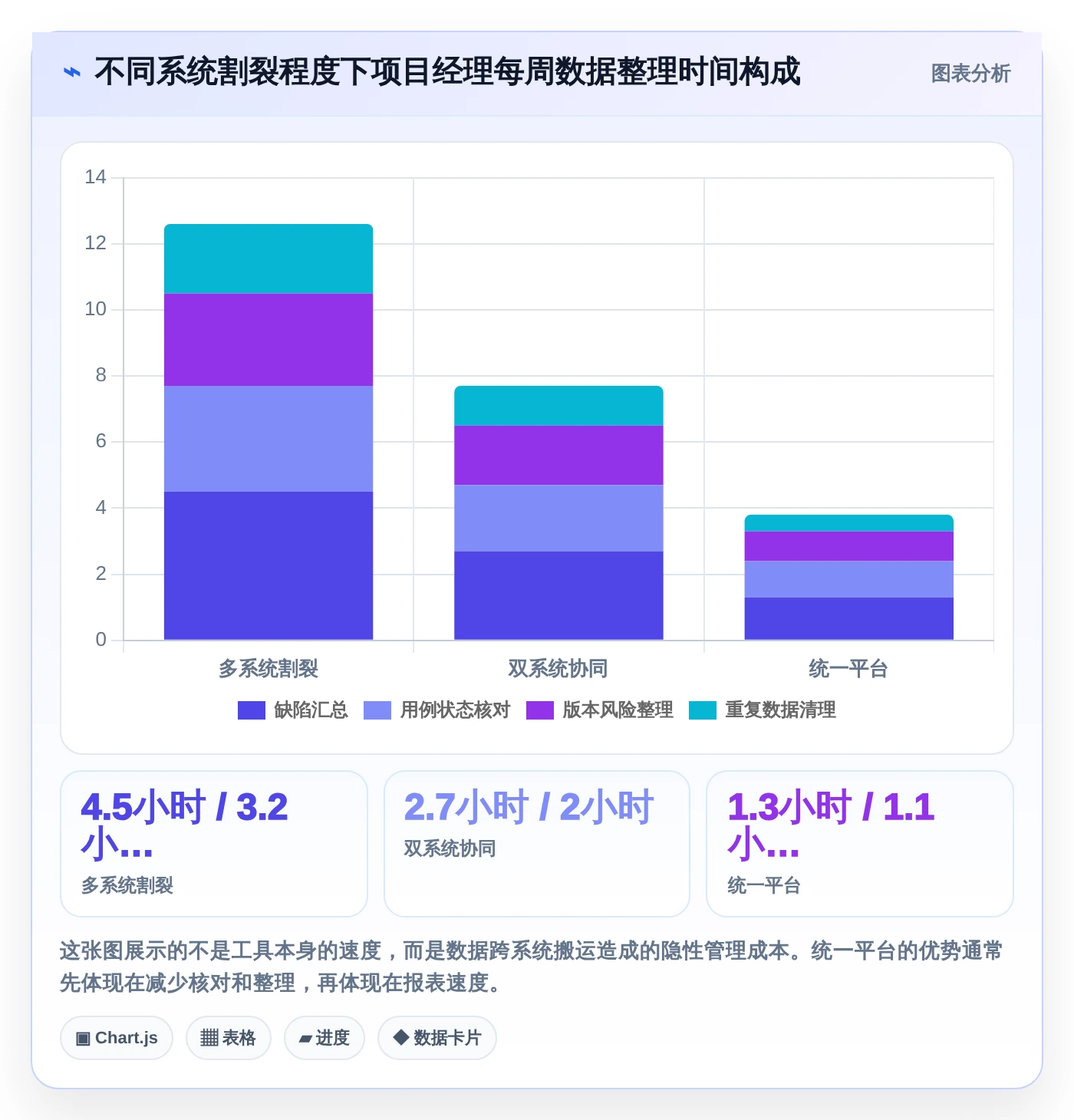Click the 图表分析 label in header

970,74
